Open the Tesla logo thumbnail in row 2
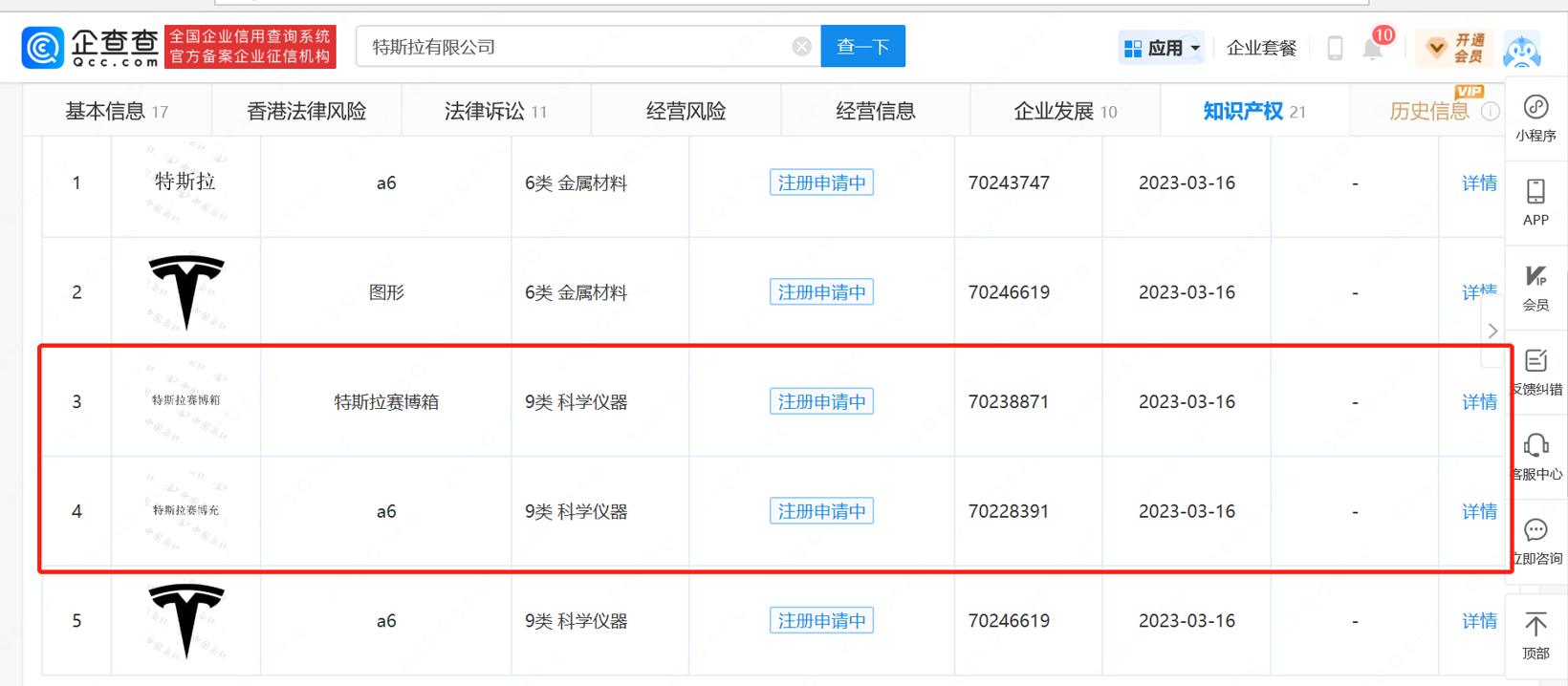1568x686 pixels. click(x=186, y=292)
